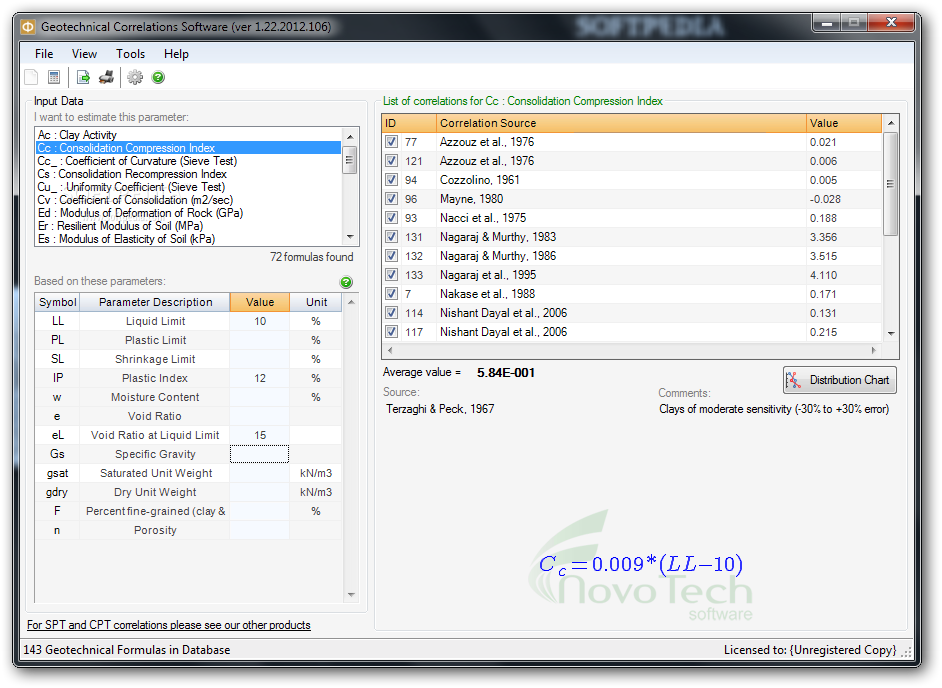Viewport: 942px width, 688px height.
Task: Click the Parameter Description column header
Action: point(155,302)
